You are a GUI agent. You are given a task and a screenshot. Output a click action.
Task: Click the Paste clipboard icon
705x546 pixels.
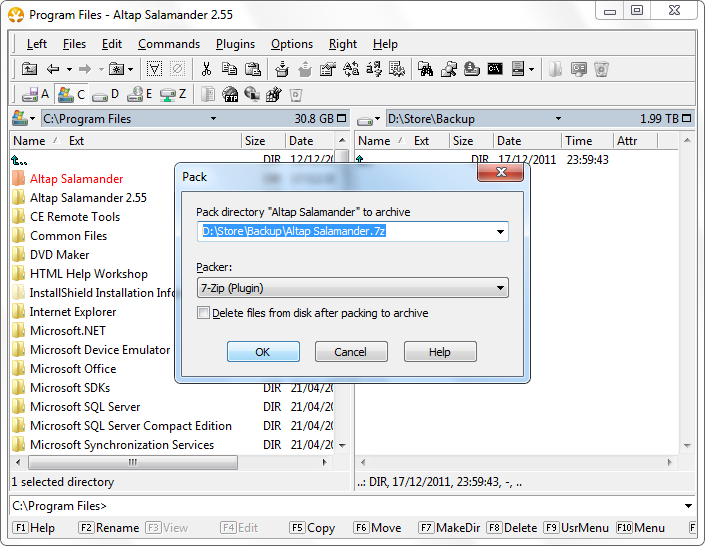tap(253, 69)
